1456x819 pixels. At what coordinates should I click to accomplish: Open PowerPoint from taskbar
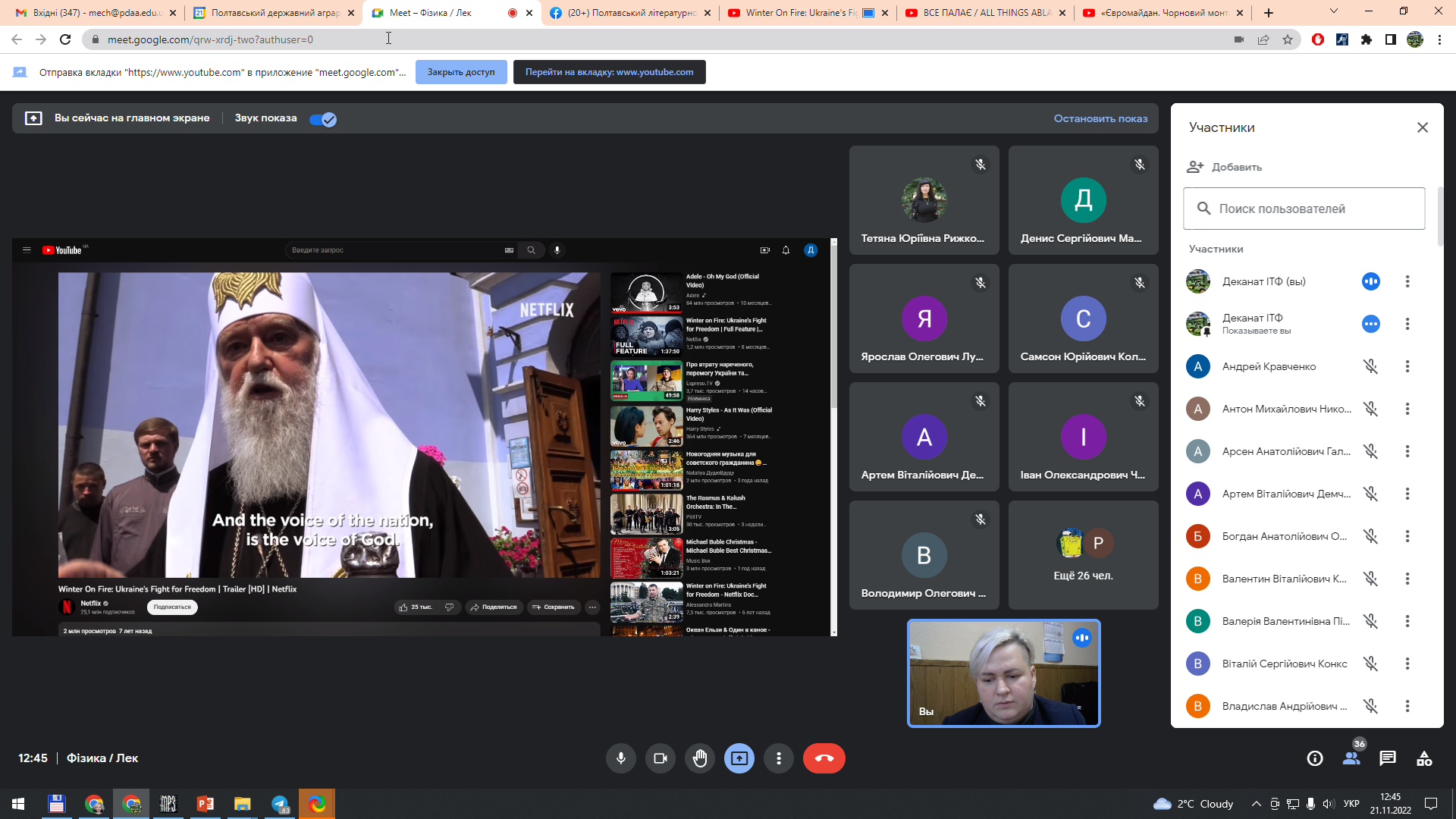click(x=206, y=804)
